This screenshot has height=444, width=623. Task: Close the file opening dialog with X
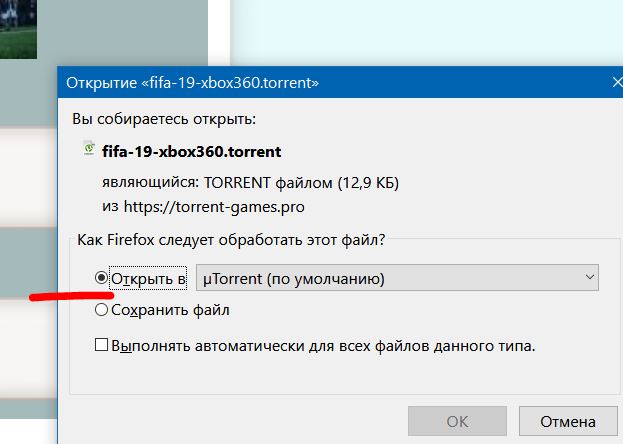tap(617, 82)
